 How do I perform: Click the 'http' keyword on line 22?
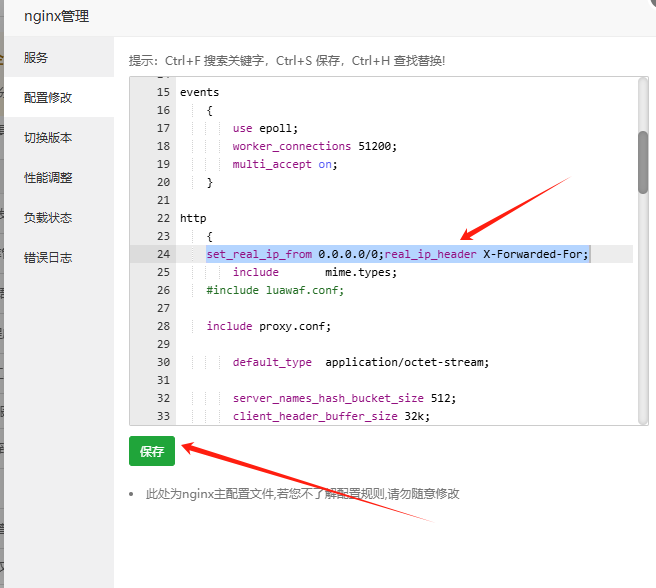(x=193, y=218)
